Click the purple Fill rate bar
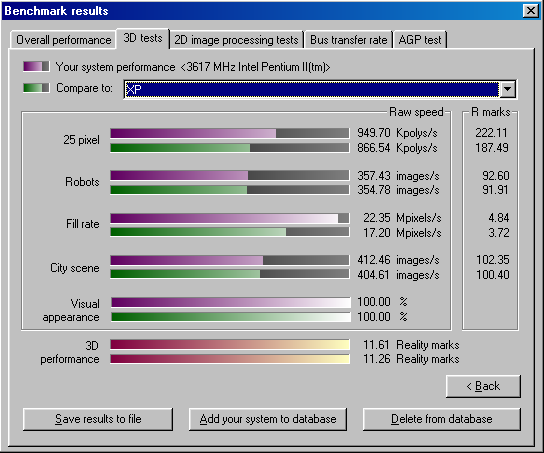 pos(230,218)
